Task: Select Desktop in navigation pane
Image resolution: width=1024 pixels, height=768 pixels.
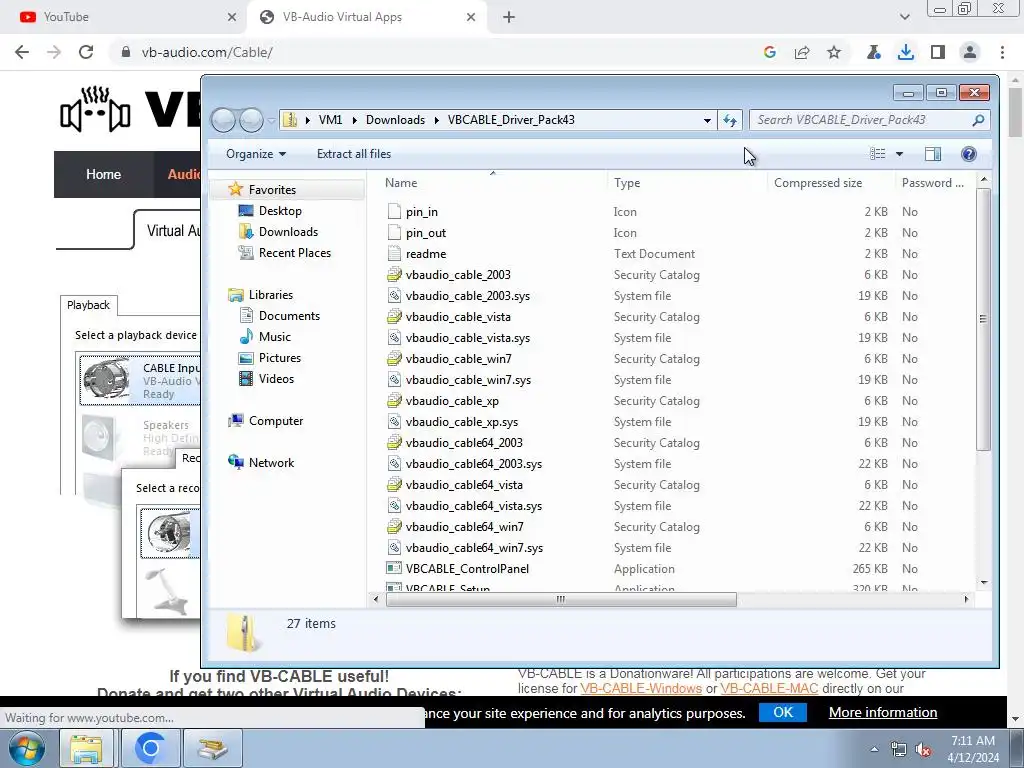Action: pos(280,211)
